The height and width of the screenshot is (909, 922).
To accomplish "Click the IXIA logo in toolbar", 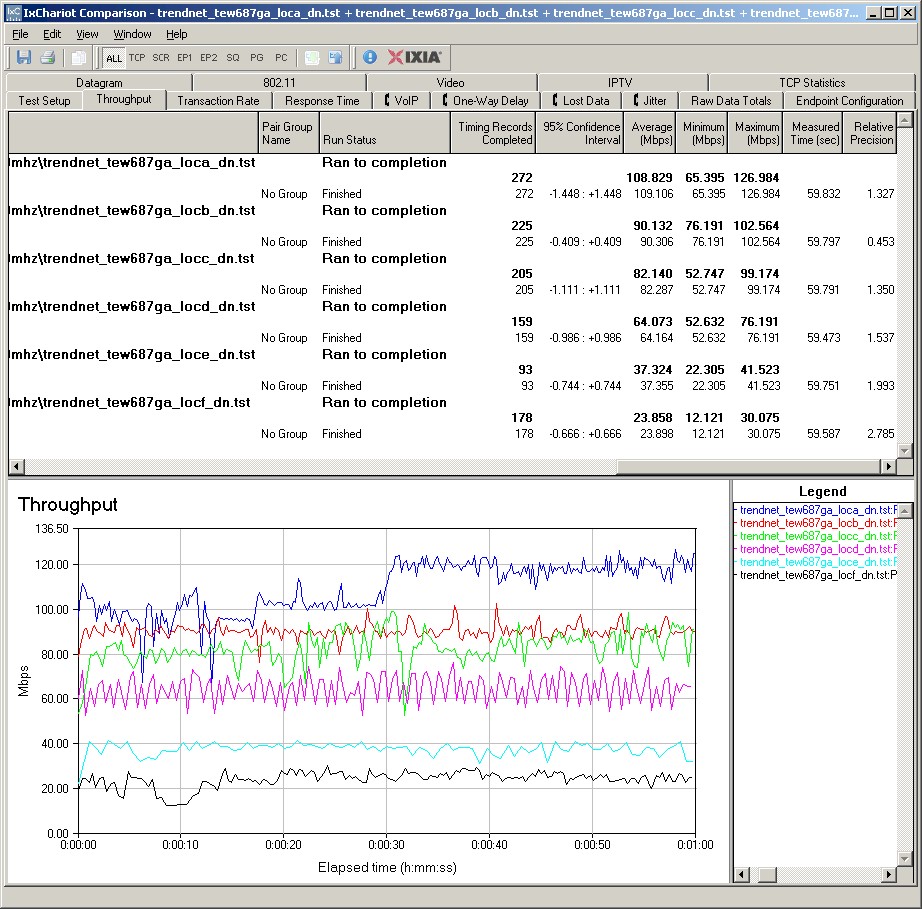I will tap(415, 57).
